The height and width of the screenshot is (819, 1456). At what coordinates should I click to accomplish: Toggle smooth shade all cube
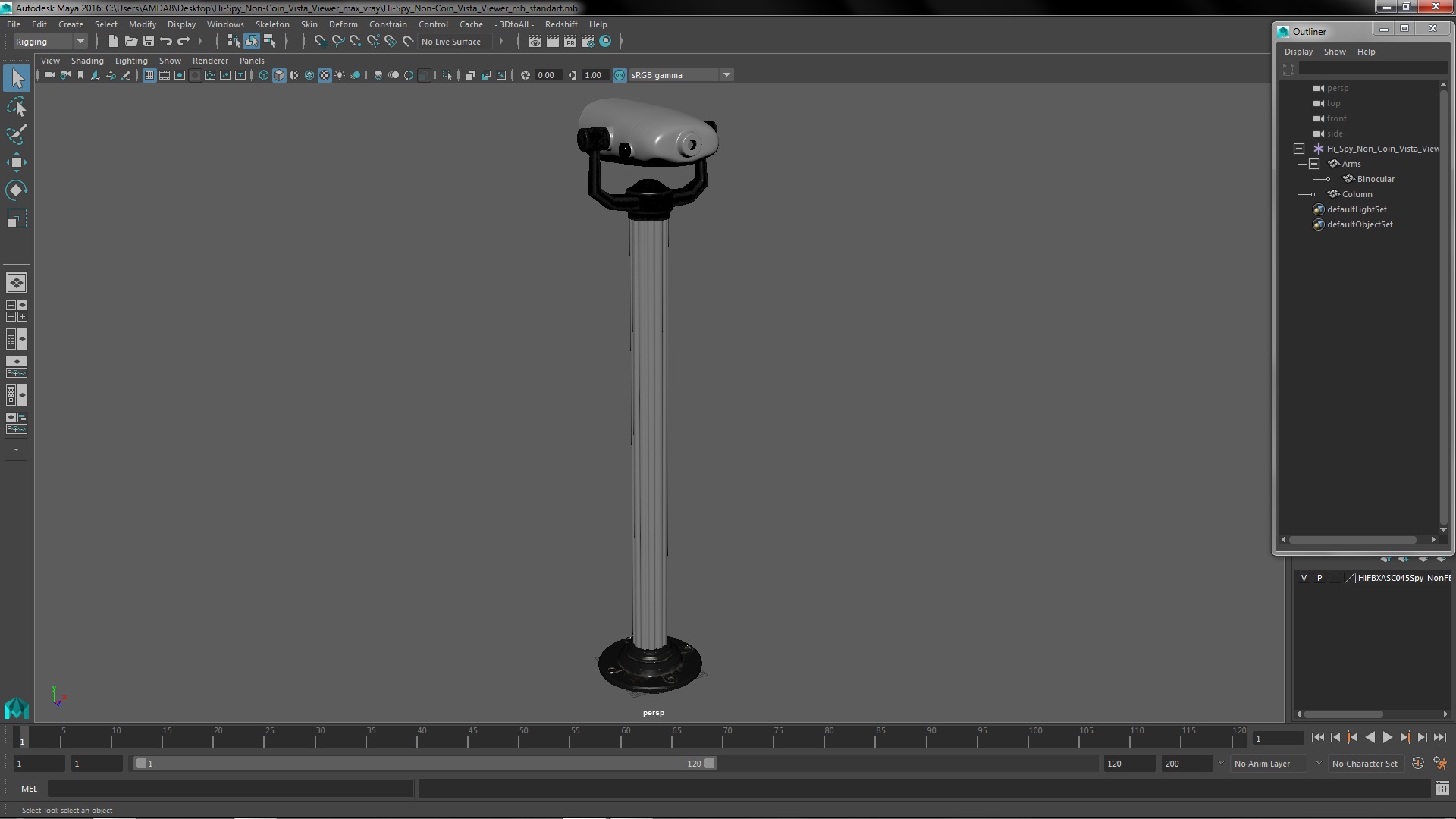279,75
